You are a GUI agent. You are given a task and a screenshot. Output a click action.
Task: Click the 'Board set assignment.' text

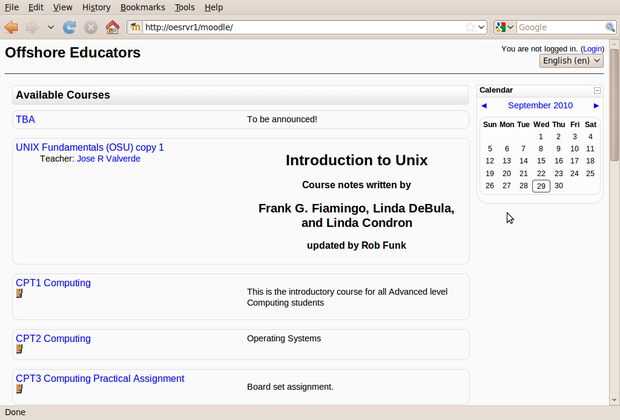click(290, 387)
